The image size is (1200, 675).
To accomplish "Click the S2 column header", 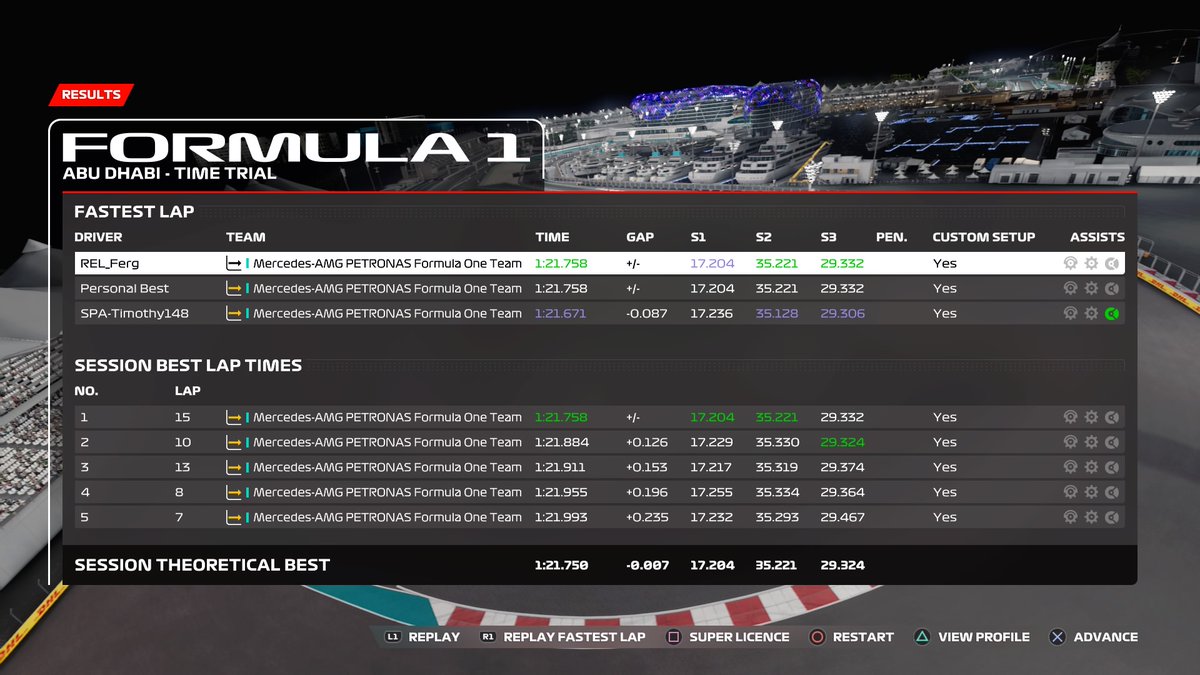I will point(764,237).
